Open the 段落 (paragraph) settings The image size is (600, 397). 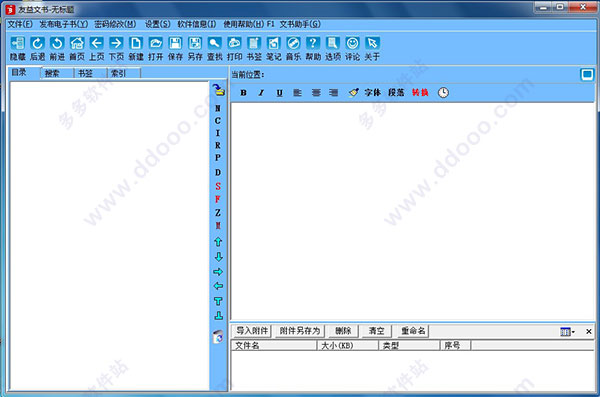point(396,93)
